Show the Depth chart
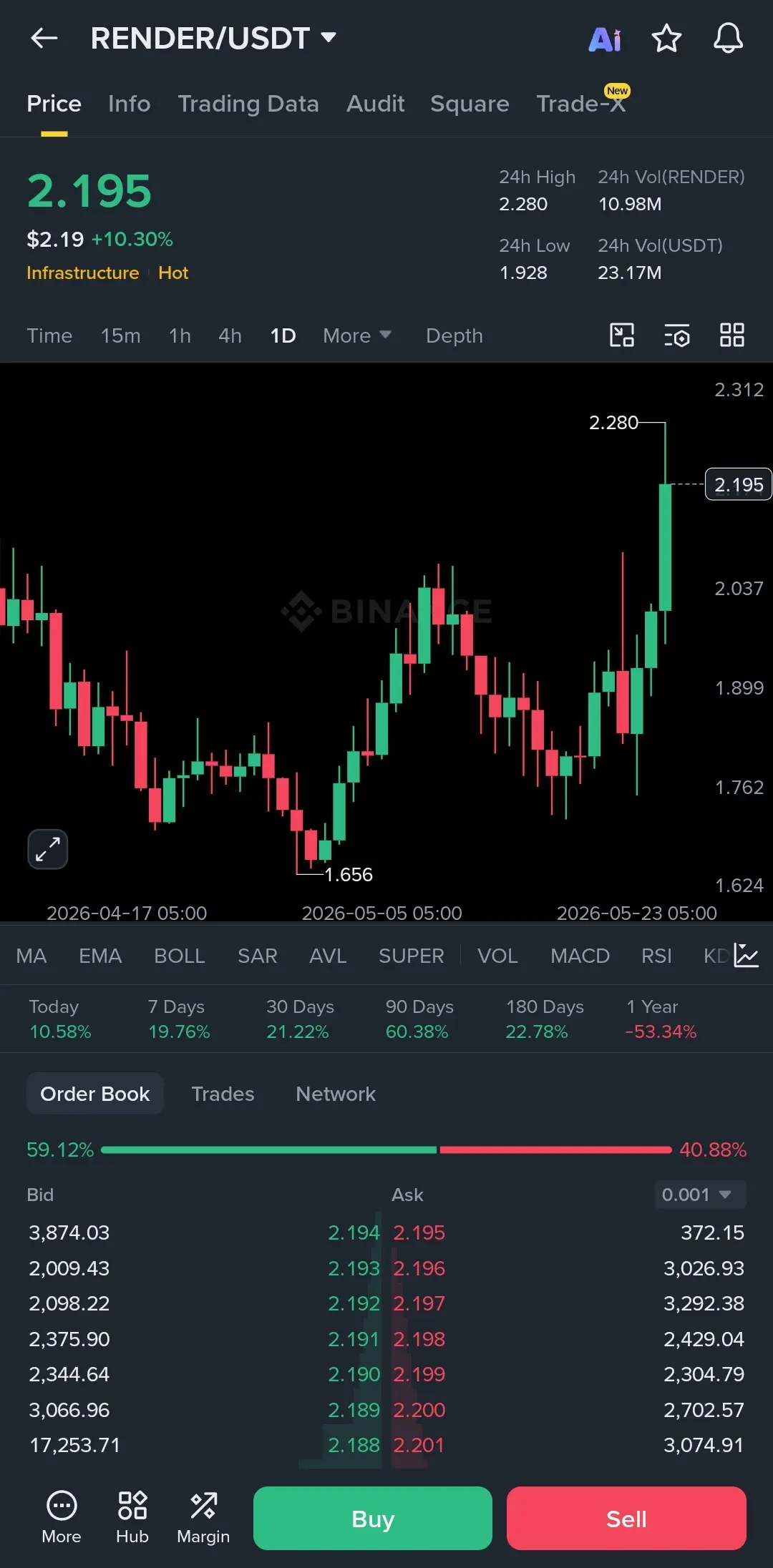 coord(454,335)
